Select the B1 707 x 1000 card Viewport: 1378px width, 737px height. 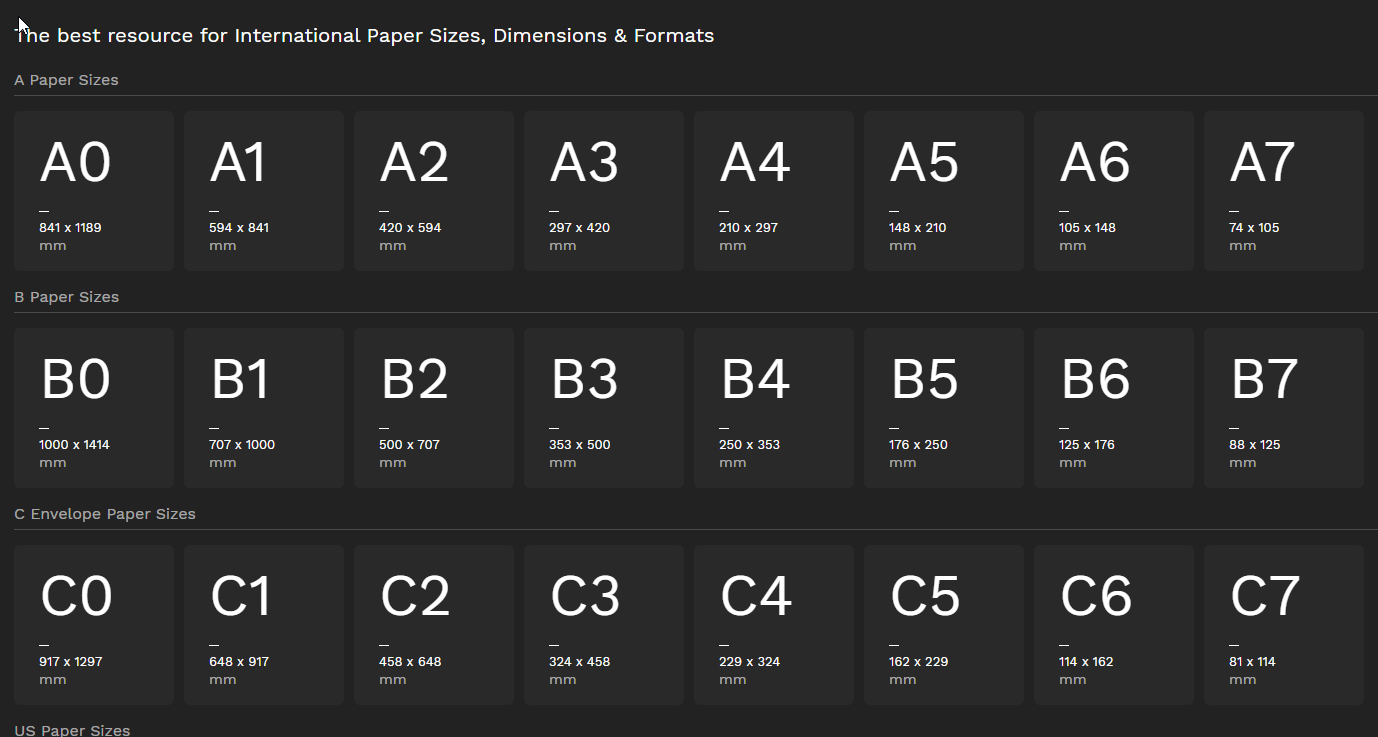click(x=264, y=408)
